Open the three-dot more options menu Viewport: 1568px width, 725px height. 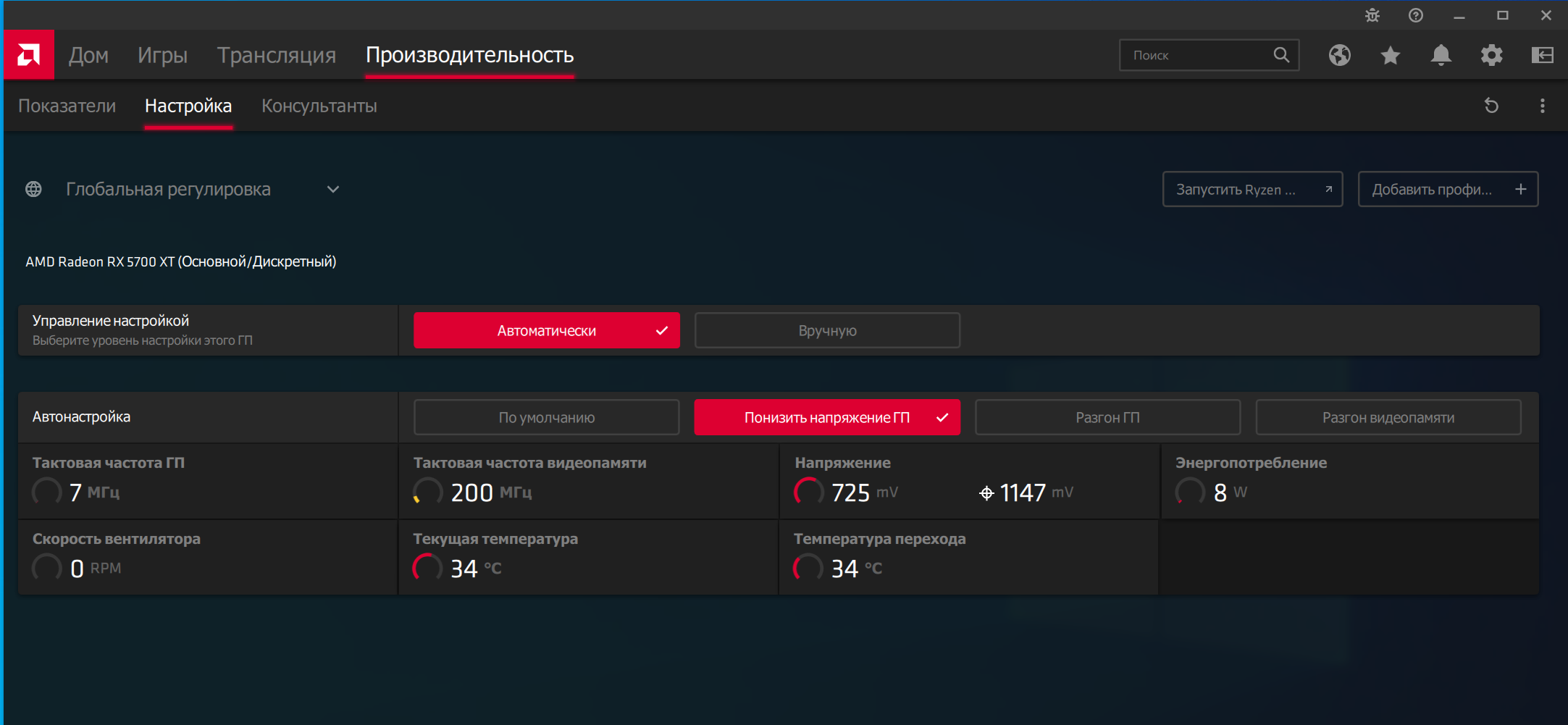pos(1543,106)
